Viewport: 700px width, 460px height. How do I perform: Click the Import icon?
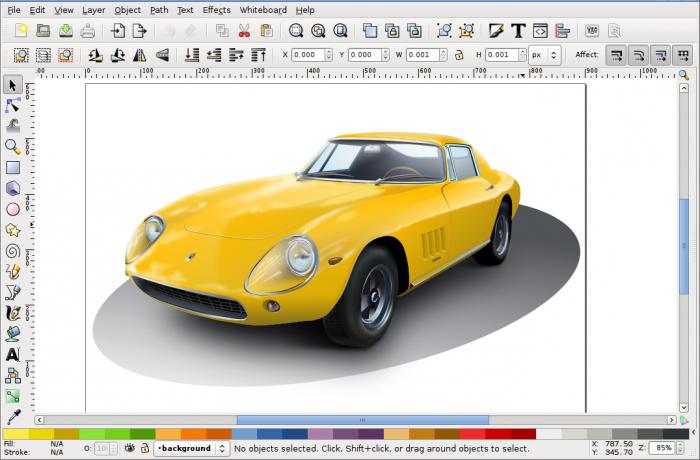118,31
